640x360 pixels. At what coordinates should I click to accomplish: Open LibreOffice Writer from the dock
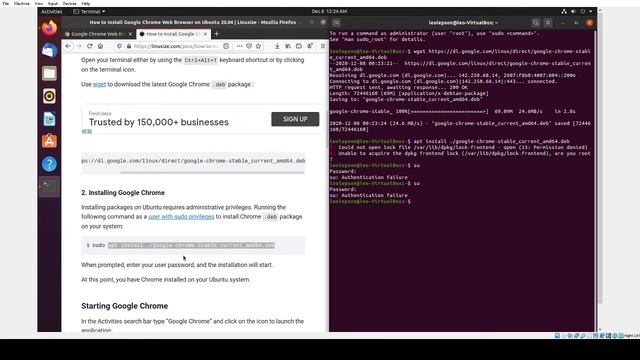(x=49, y=119)
